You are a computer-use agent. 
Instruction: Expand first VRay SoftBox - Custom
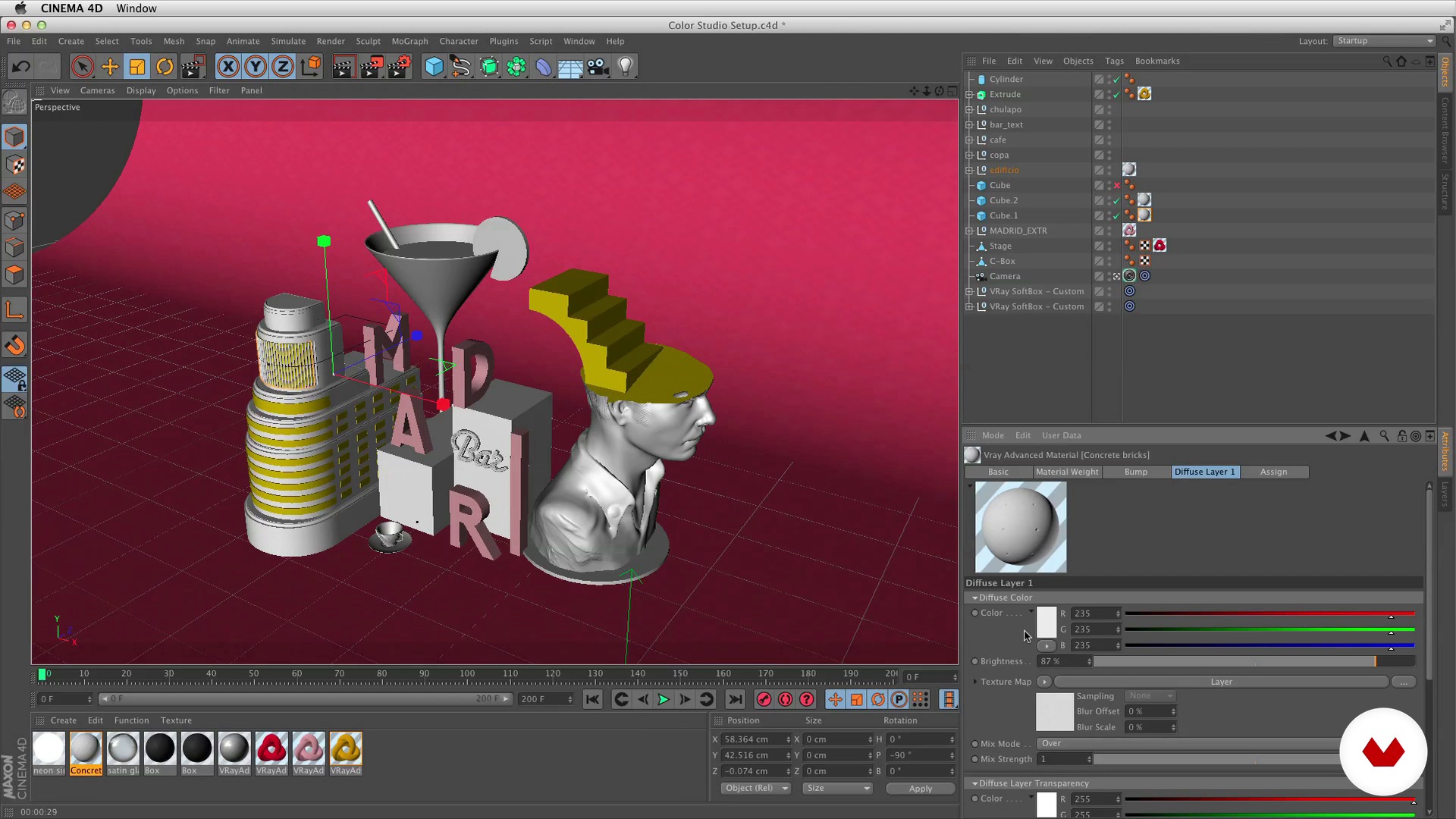pyautogui.click(x=969, y=291)
